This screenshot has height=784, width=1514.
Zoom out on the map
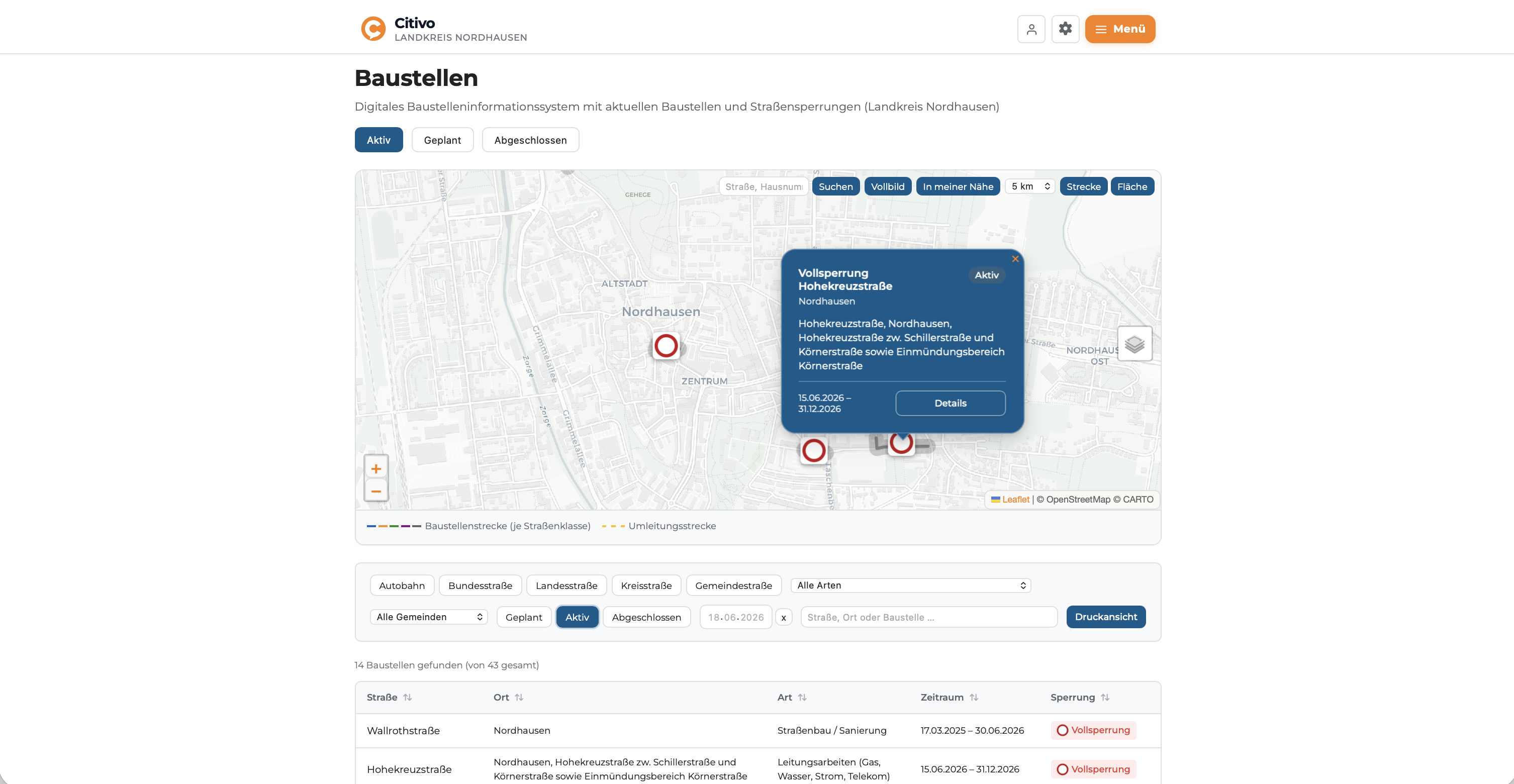tap(376, 491)
